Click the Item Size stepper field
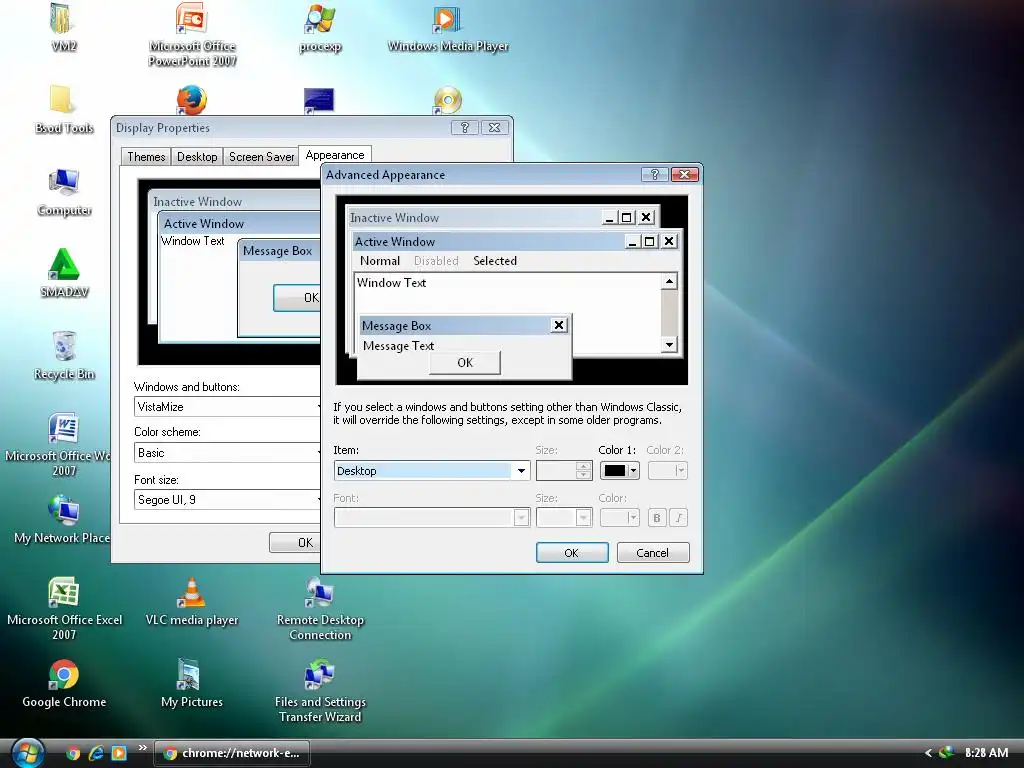Image resolution: width=1024 pixels, height=768 pixels. (x=564, y=470)
